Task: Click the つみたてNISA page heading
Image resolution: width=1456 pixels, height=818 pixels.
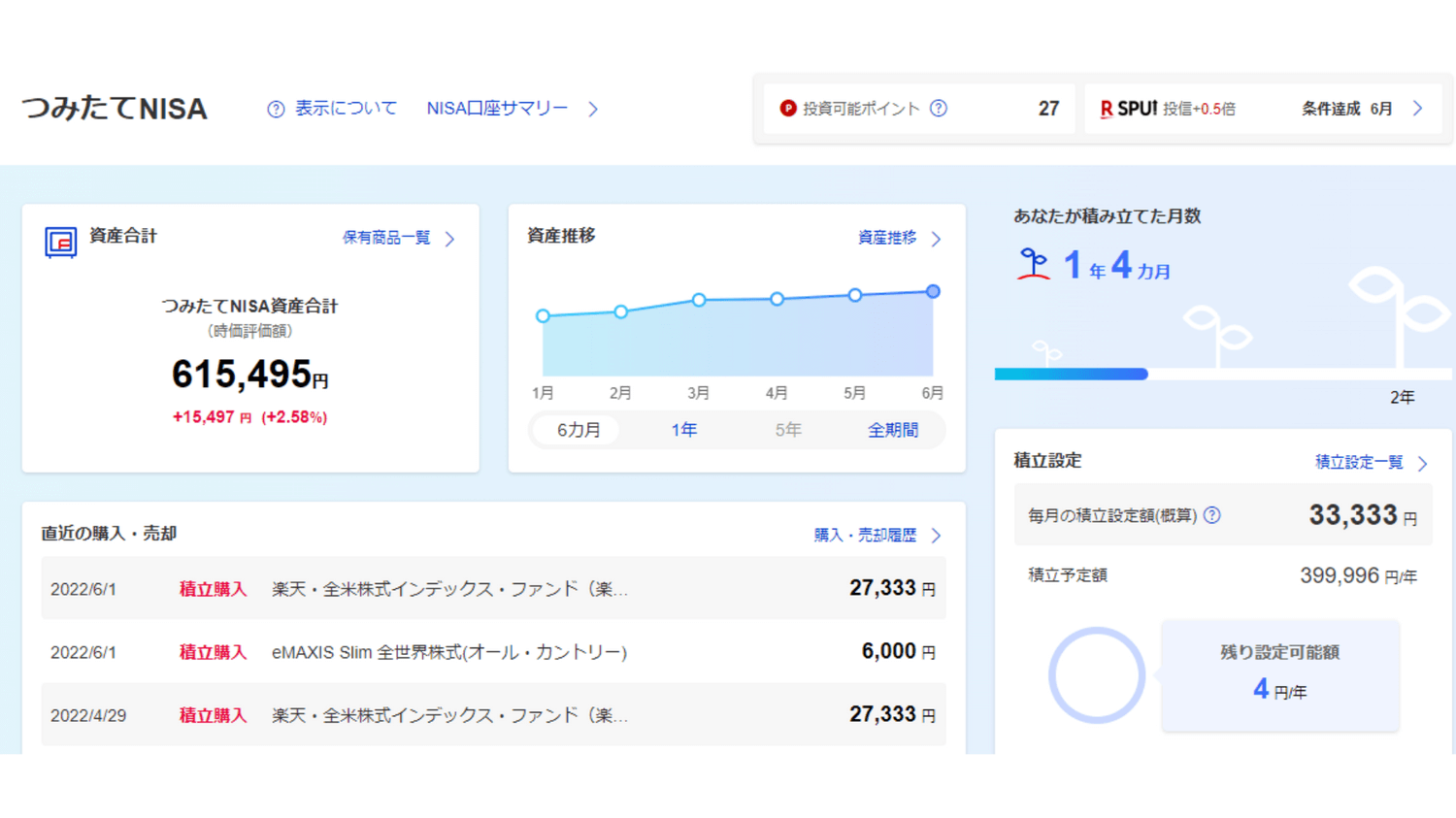Action: 115,108
